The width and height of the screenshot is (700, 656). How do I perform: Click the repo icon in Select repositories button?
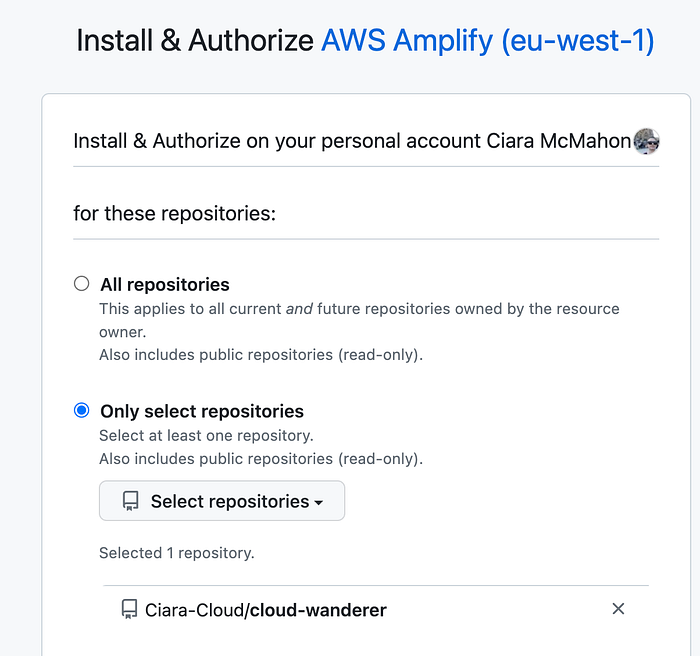coord(130,502)
